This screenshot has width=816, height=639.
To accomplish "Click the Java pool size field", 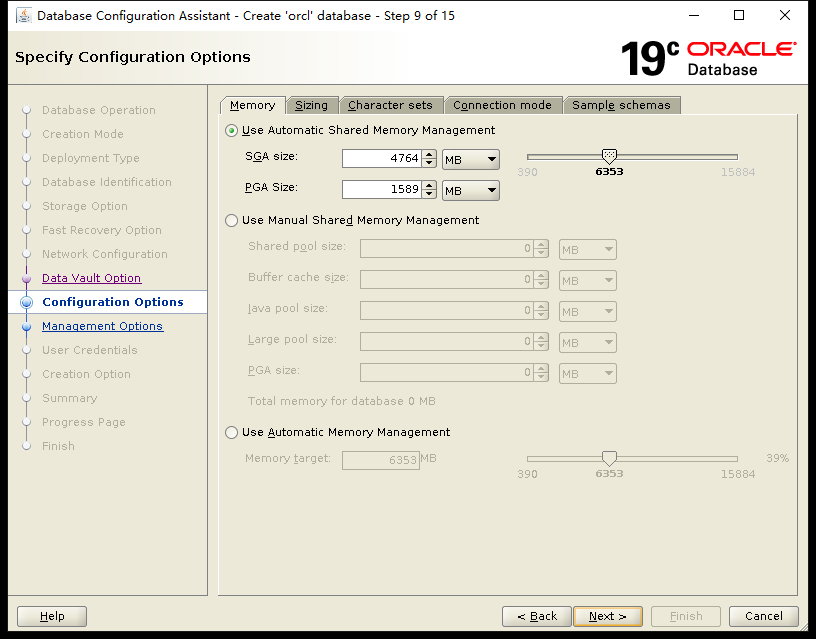I will click(x=447, y=311).
